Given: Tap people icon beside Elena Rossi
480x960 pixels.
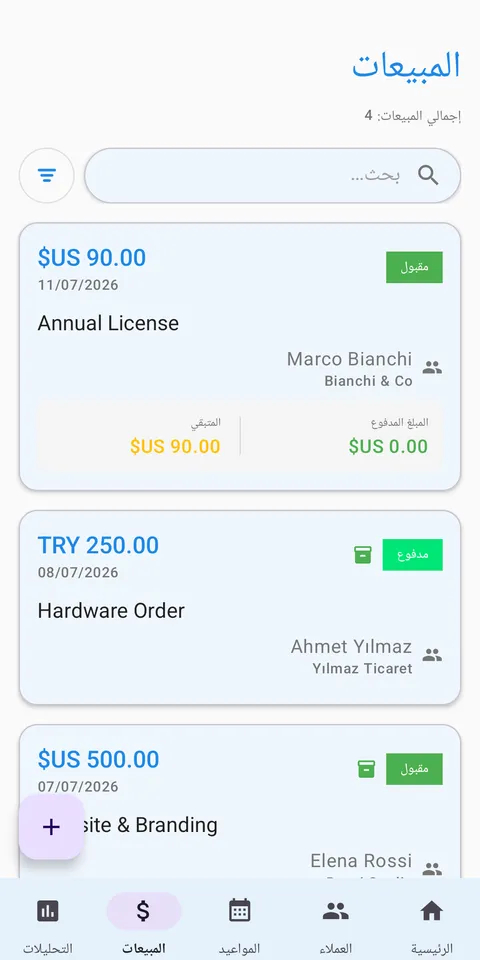Looking at the screenshot, I should (432, 869).
